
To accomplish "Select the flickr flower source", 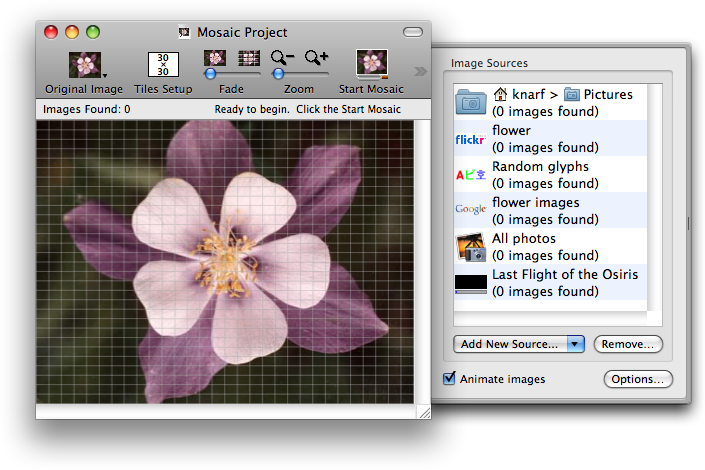I will (550, 139).
